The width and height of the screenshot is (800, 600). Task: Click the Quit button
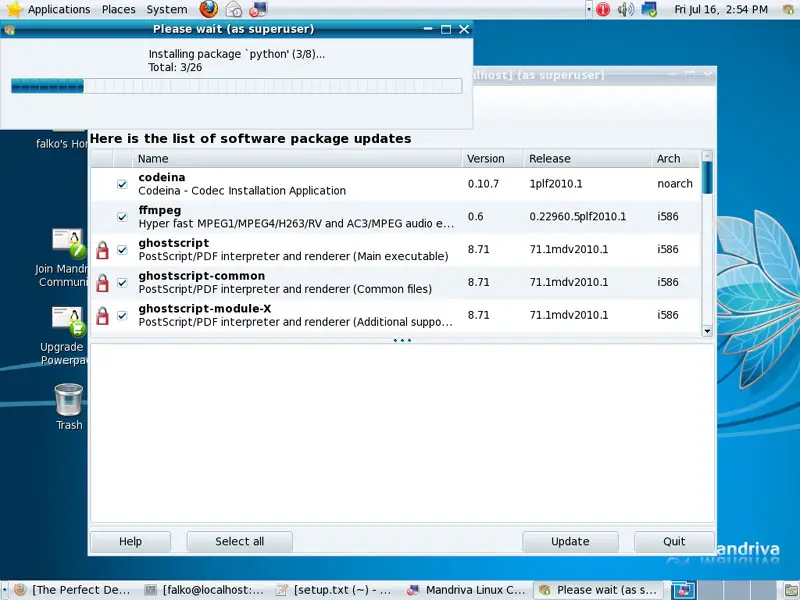click(674, 541)
